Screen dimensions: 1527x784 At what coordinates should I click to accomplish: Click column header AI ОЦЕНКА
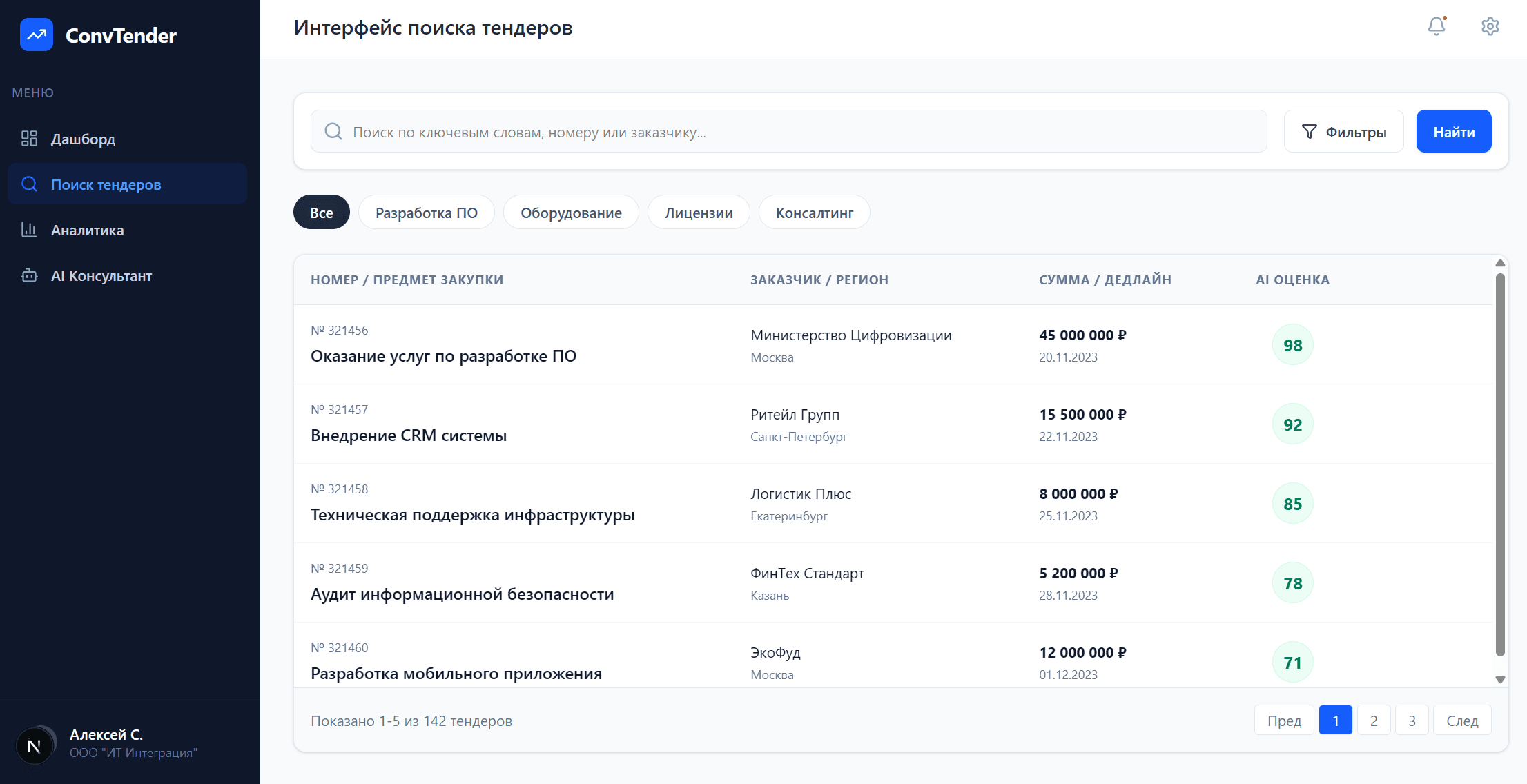point(1292,280)
